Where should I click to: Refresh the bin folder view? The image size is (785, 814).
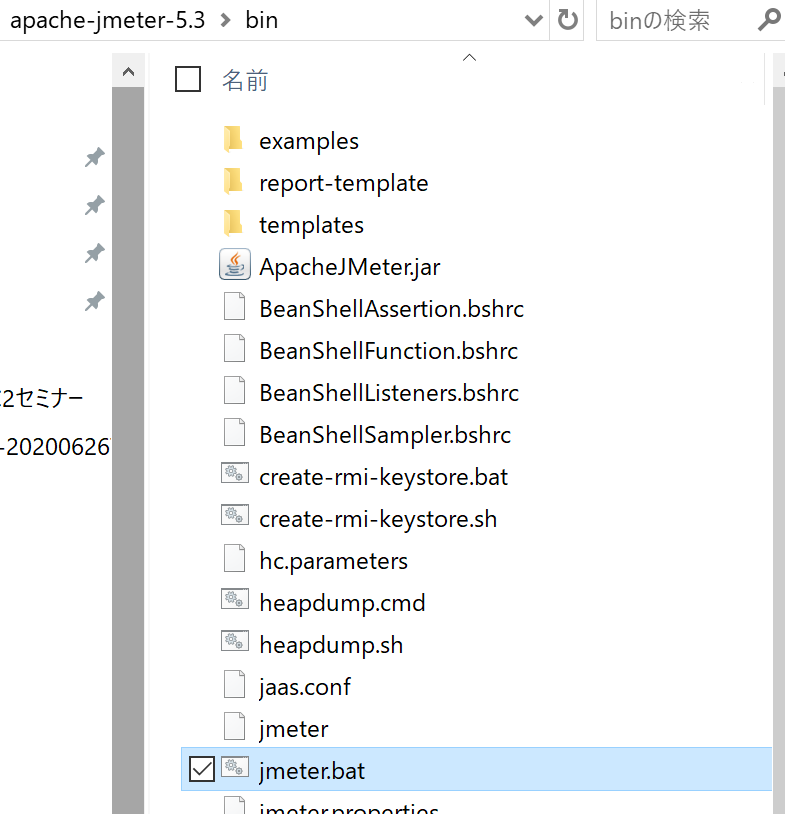(x=567, y=20)
